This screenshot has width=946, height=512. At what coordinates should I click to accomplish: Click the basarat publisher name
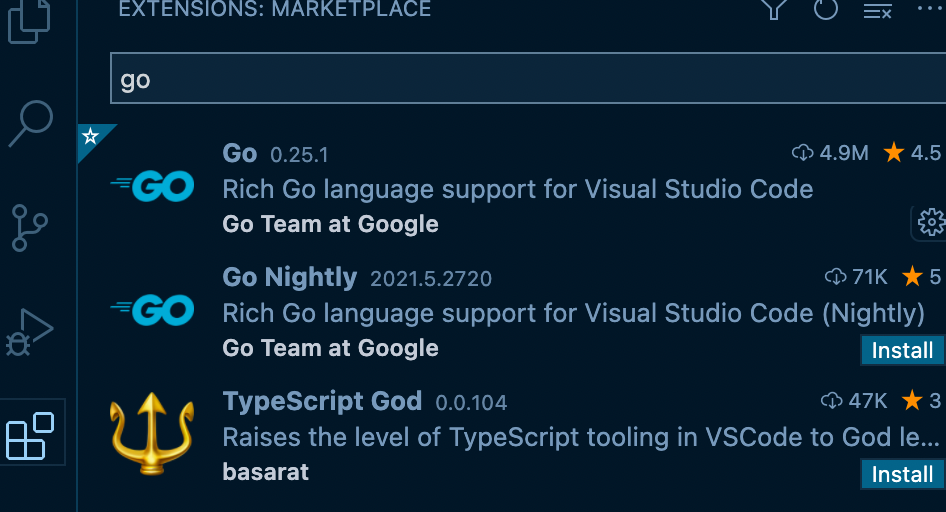[265, 472]
